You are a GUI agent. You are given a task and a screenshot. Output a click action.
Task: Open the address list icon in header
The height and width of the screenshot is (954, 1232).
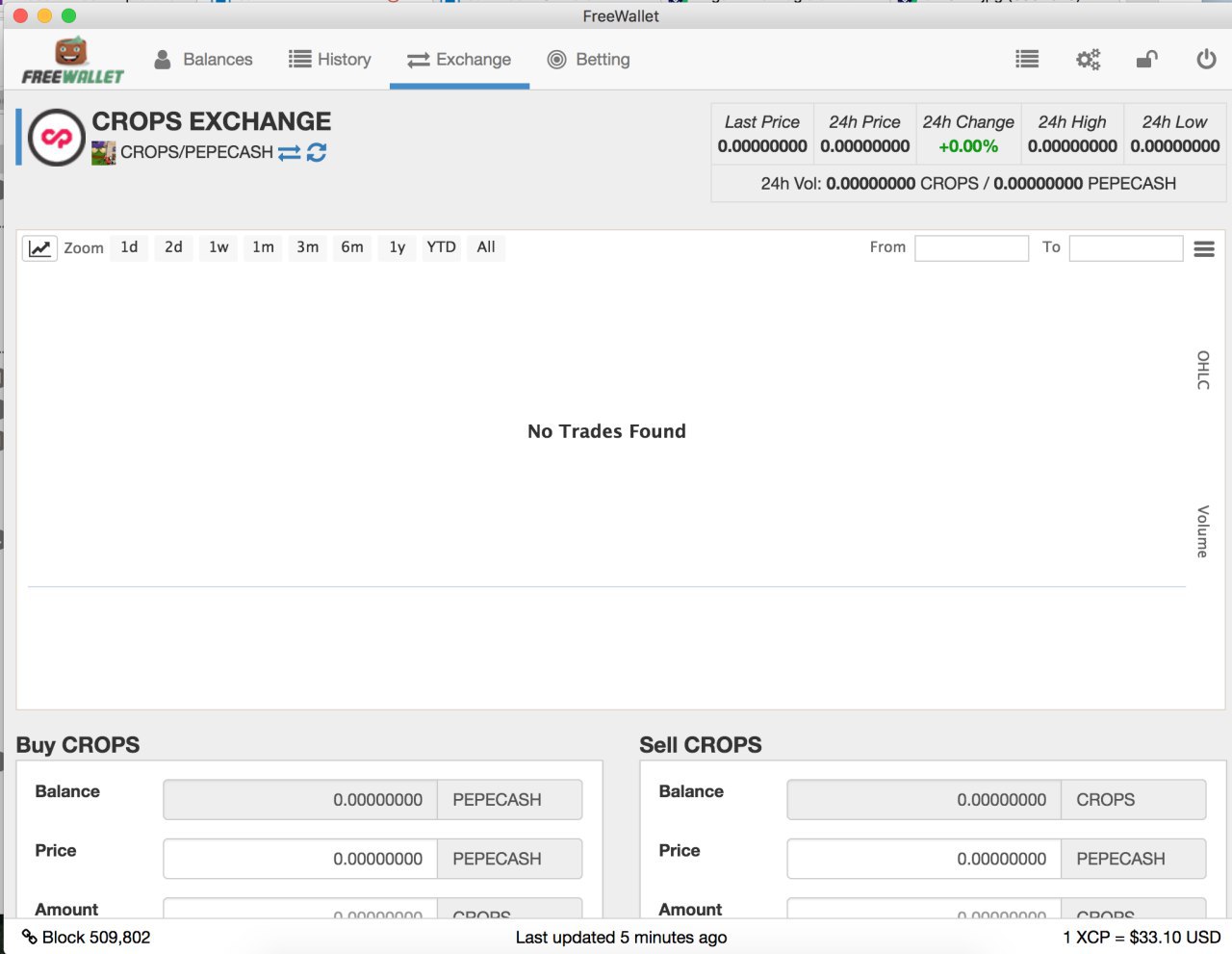(1027, 60)
